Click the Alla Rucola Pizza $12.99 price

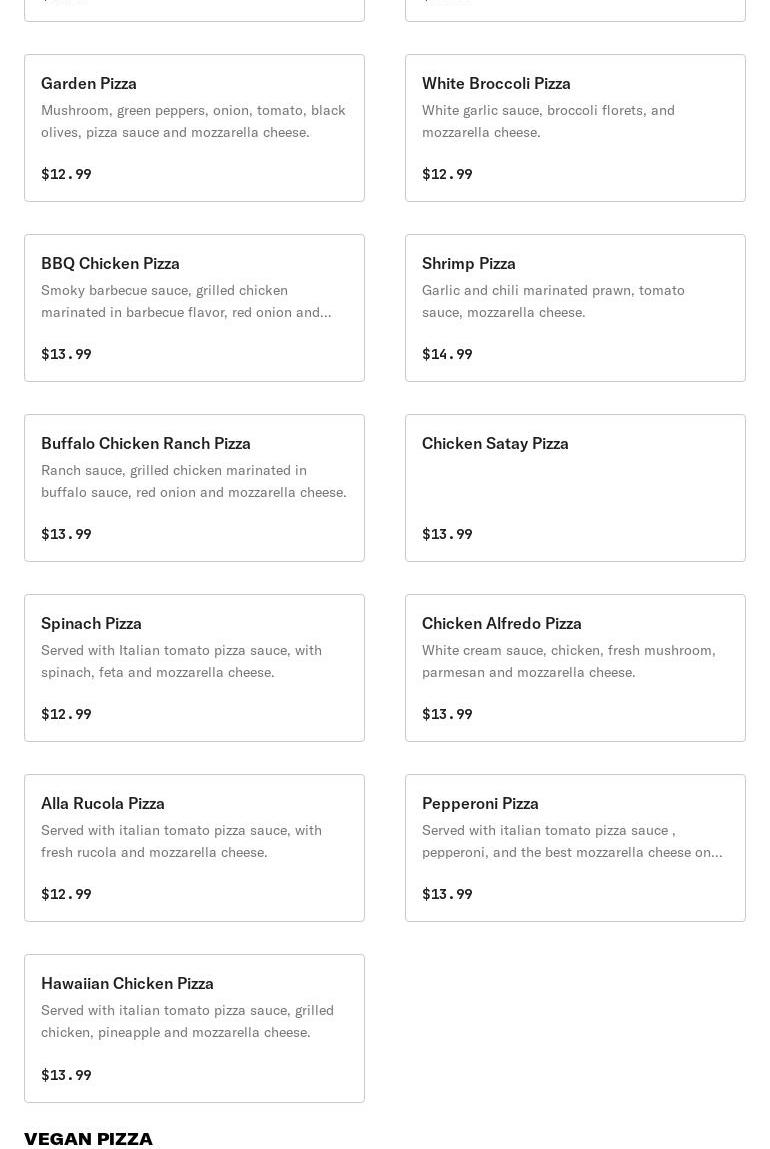click(66, 894)
